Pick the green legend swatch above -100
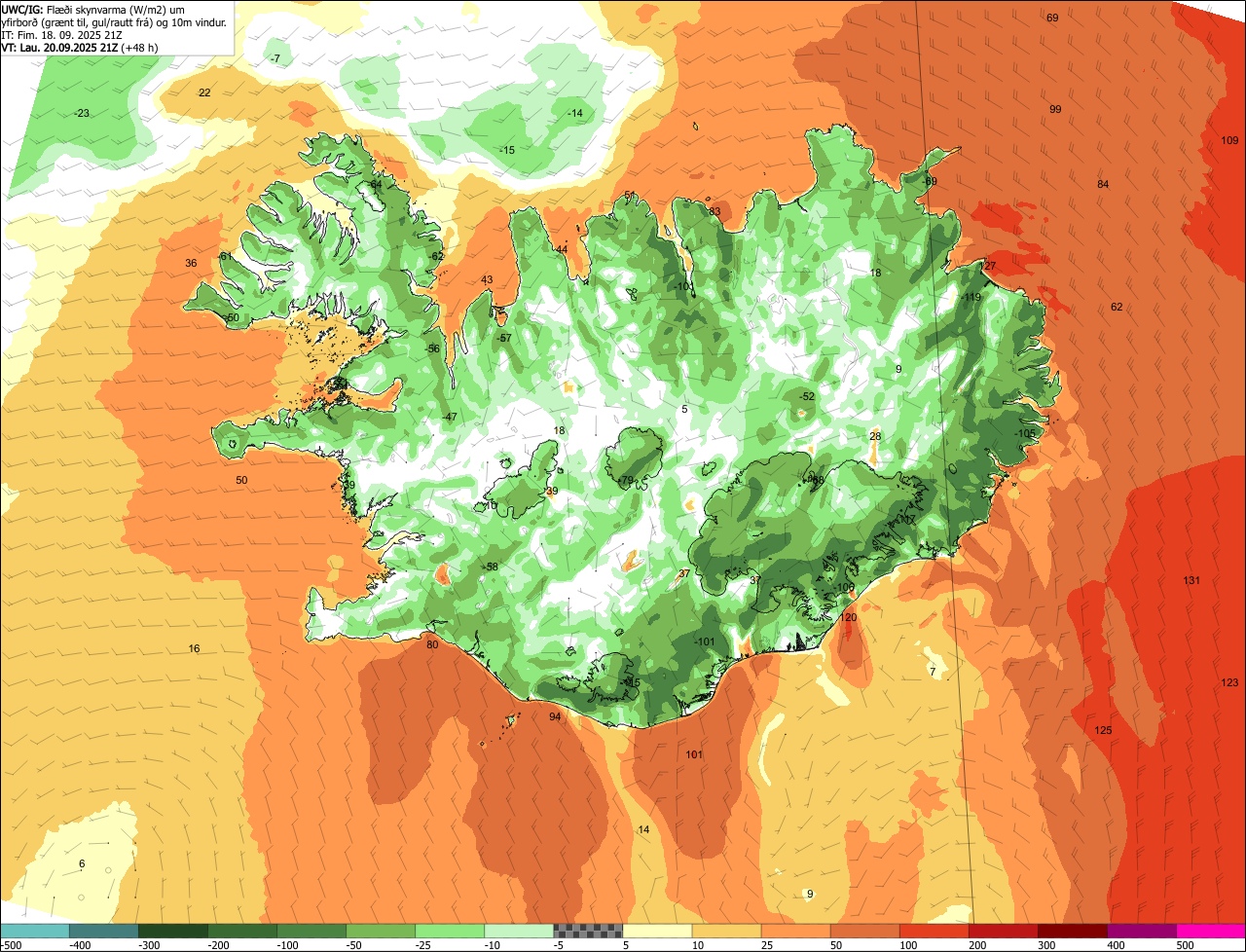This screenshot has height=952, width=1246. point(311,931)
